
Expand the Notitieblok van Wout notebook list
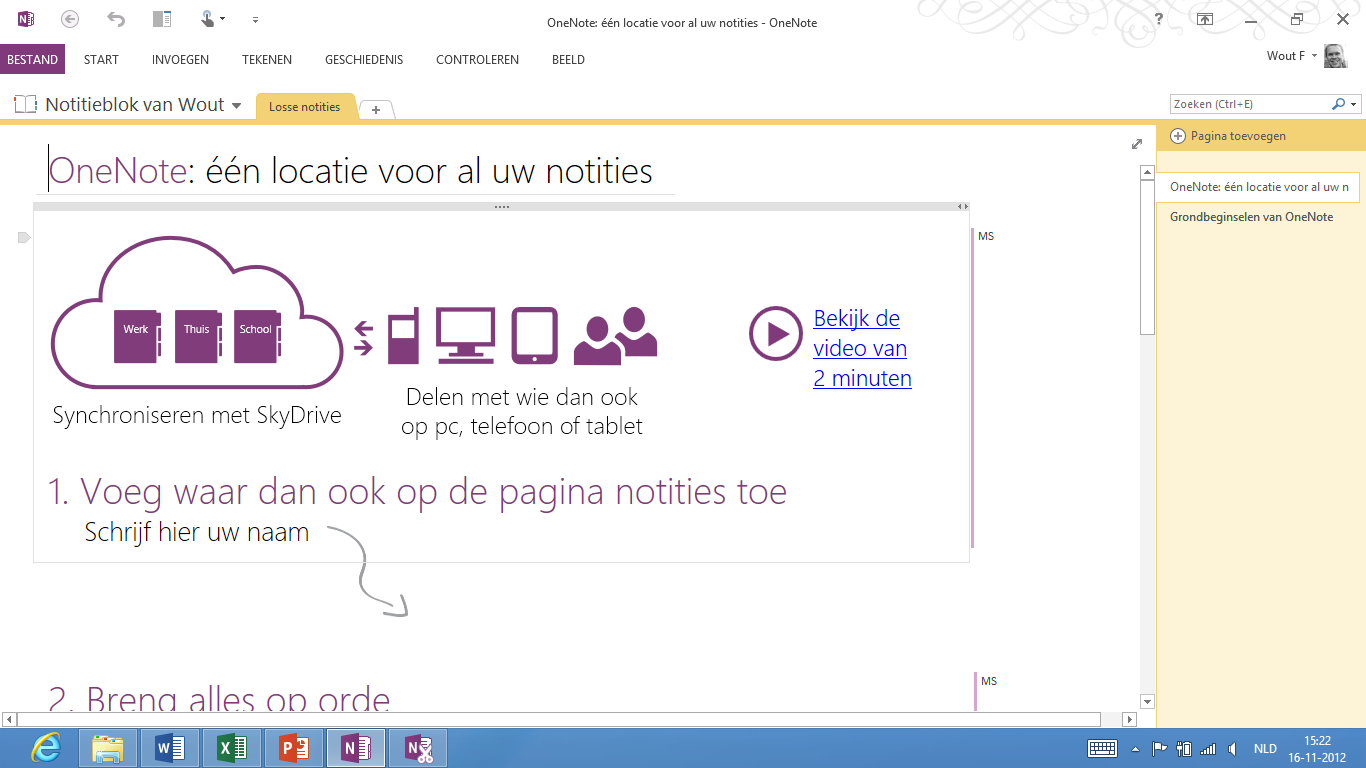pos(236,106)
